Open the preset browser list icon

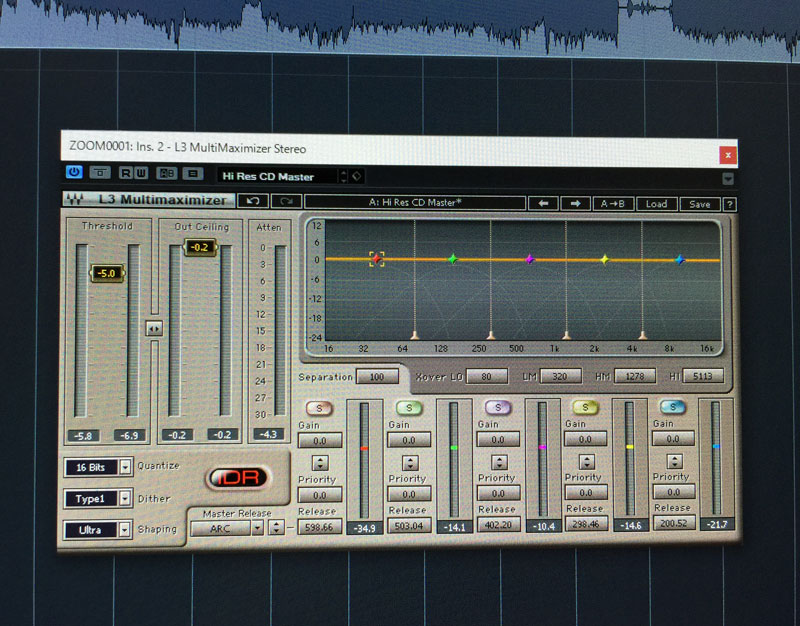(193, 174)
